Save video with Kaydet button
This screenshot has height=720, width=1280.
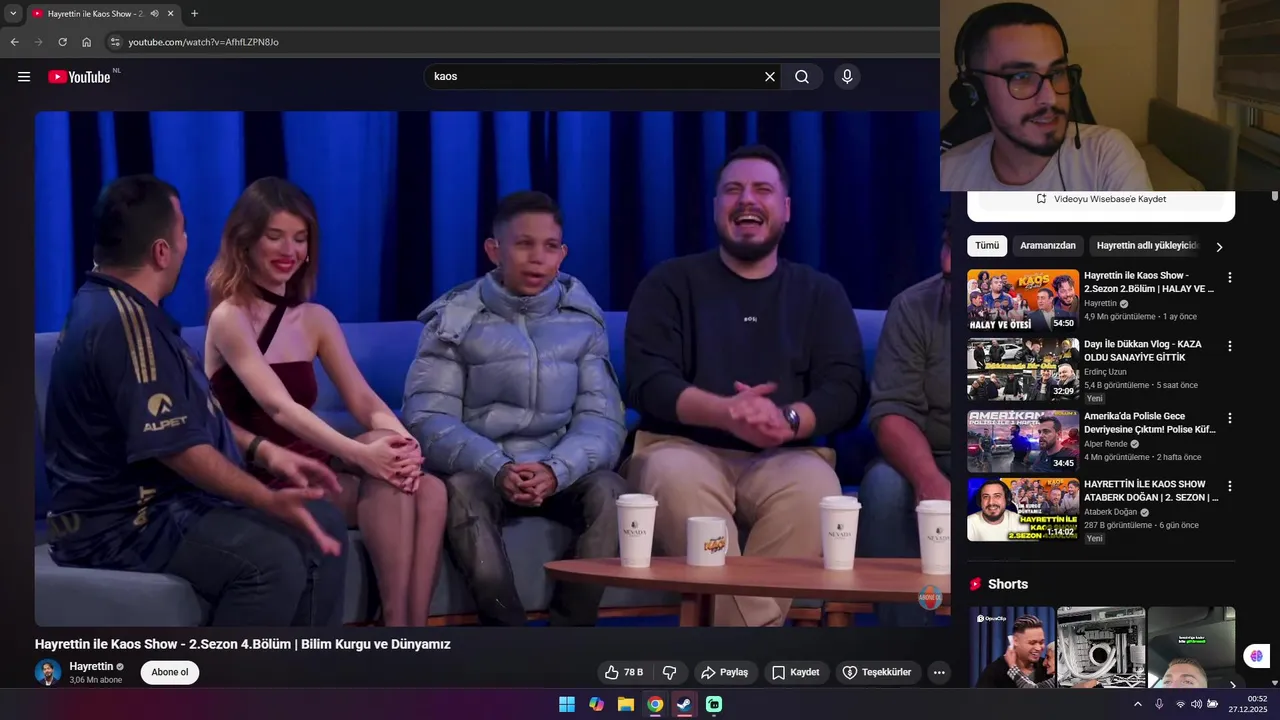[796, 673]
